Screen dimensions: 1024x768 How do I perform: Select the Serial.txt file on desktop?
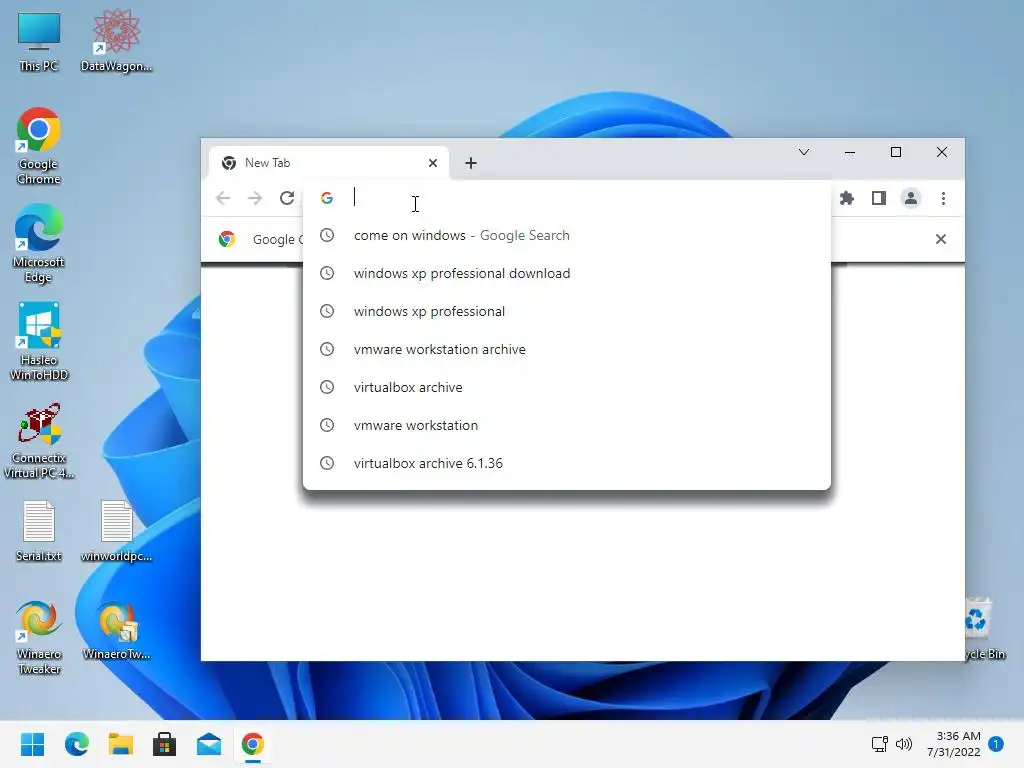[39, 531]
